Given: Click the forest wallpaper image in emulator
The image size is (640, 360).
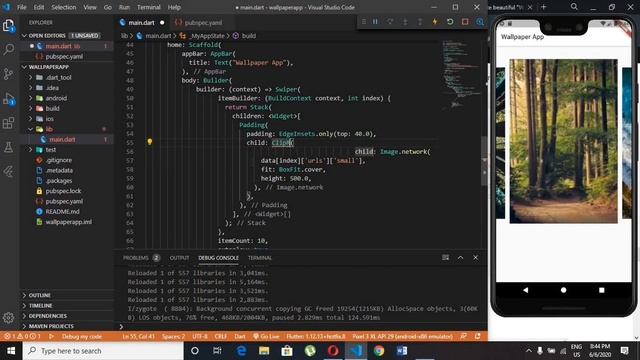Looking at the screenshot, I should point(563,141).
